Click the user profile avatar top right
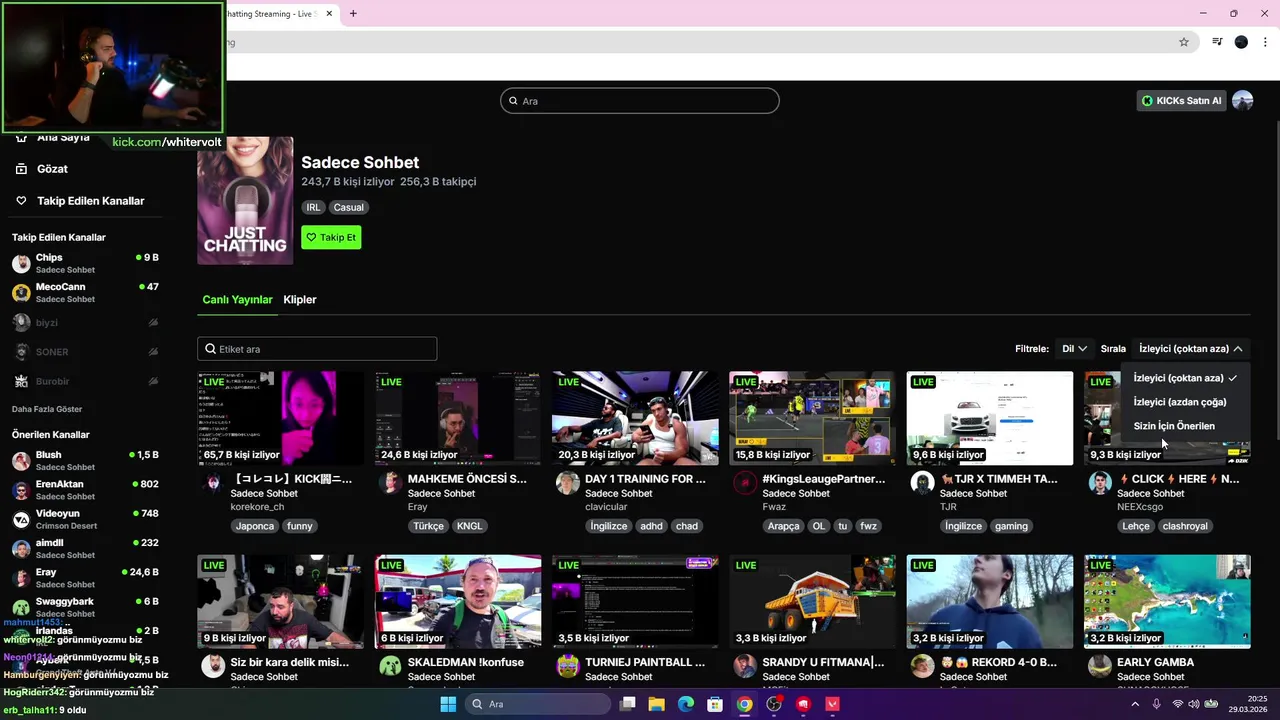 click(1242, 101)
